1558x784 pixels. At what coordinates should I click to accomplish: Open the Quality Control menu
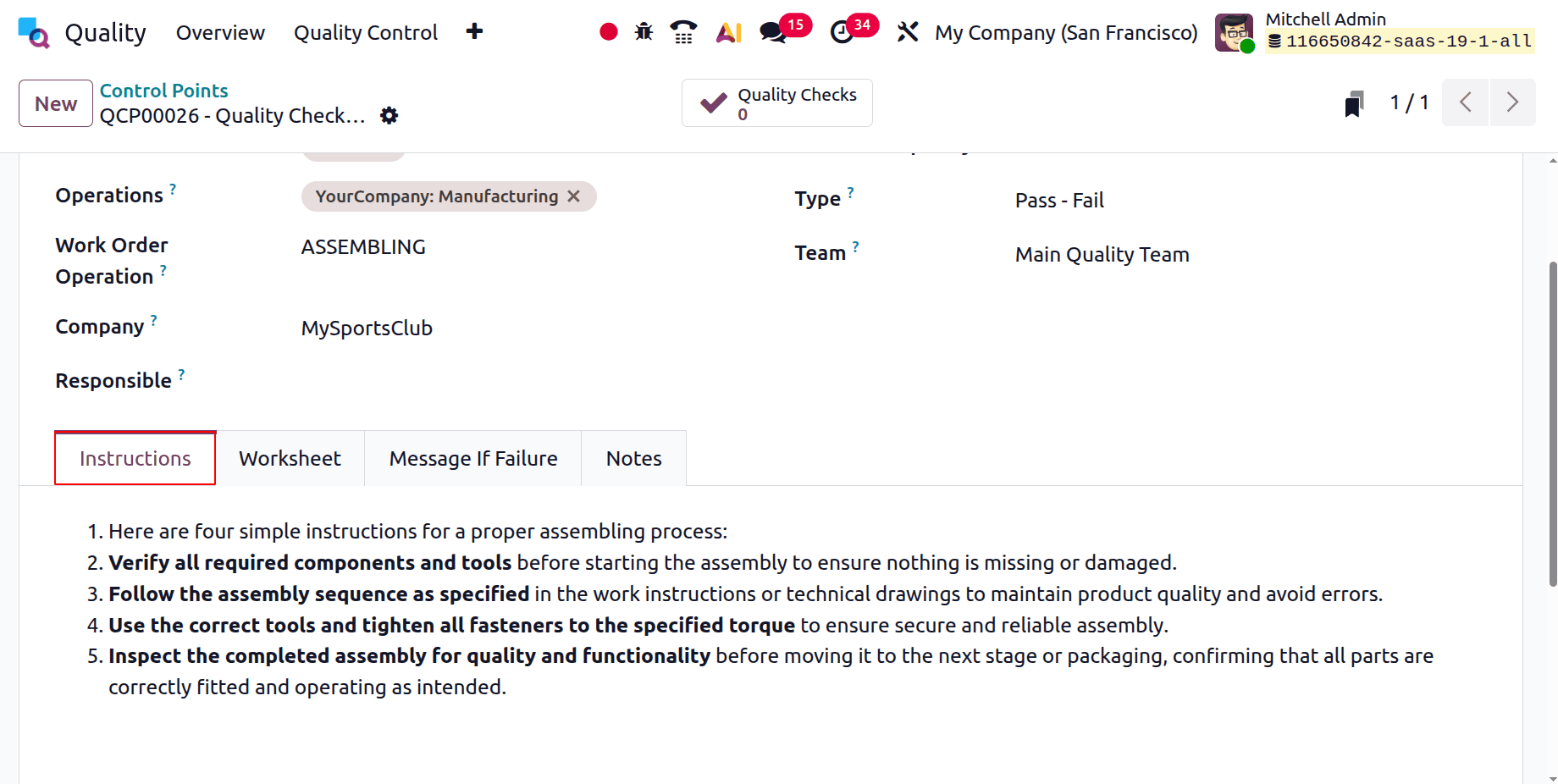tap(366, 32)
